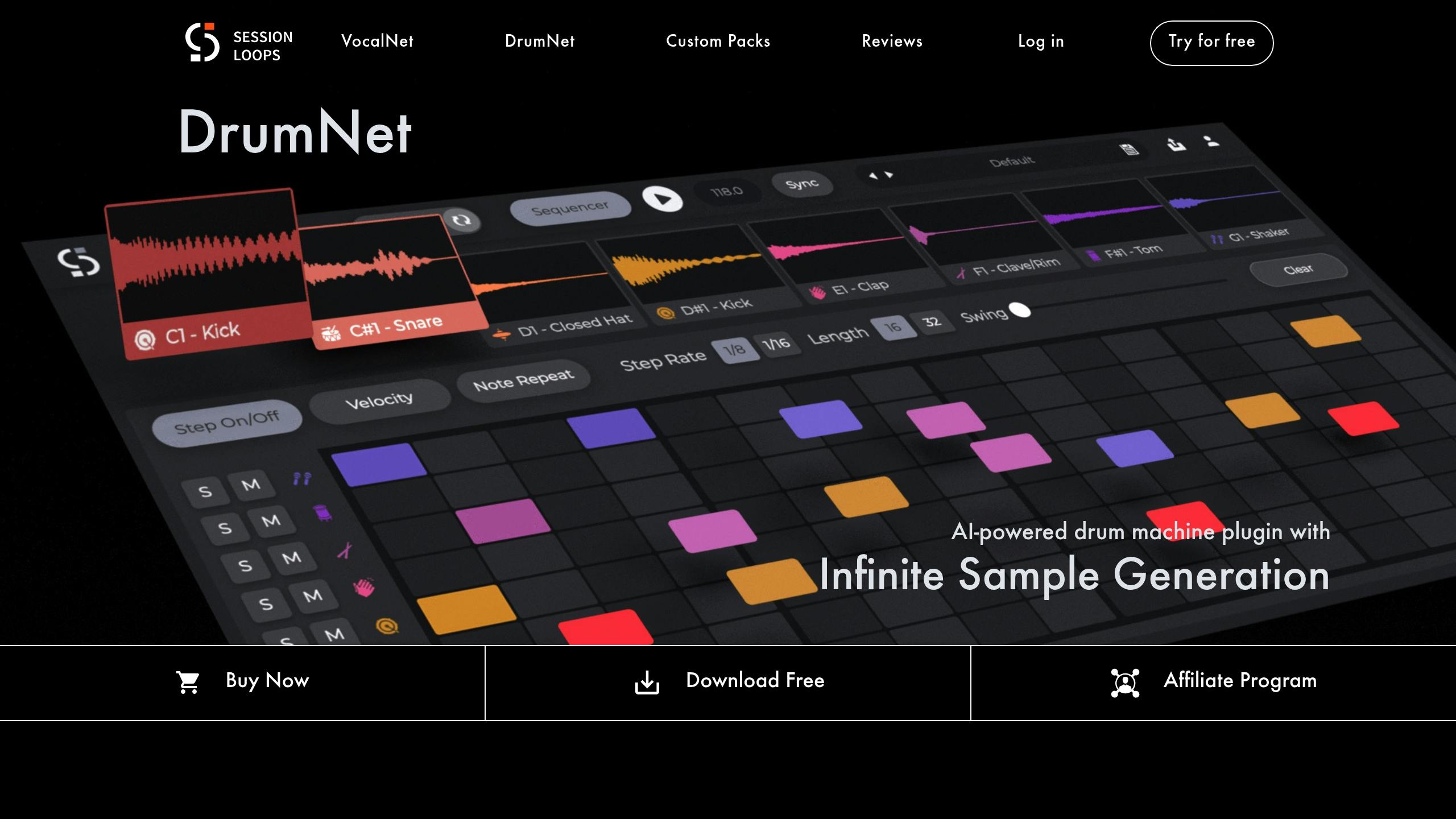Solo the tom track
Screen dimensions: 1456x819
pyautogui.click(x=225, y=529)
